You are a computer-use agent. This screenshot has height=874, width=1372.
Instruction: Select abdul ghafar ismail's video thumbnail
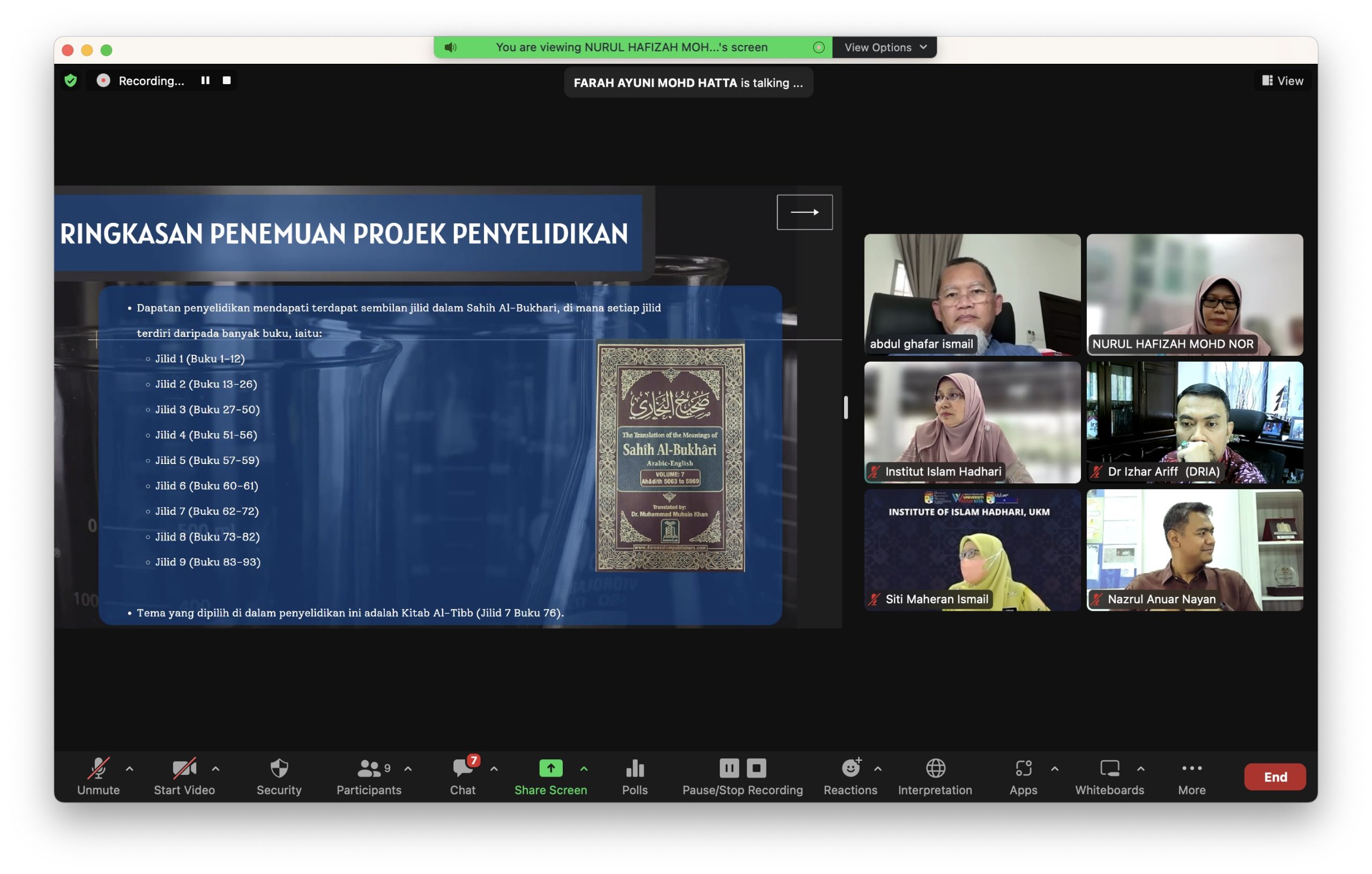[972, 294]
